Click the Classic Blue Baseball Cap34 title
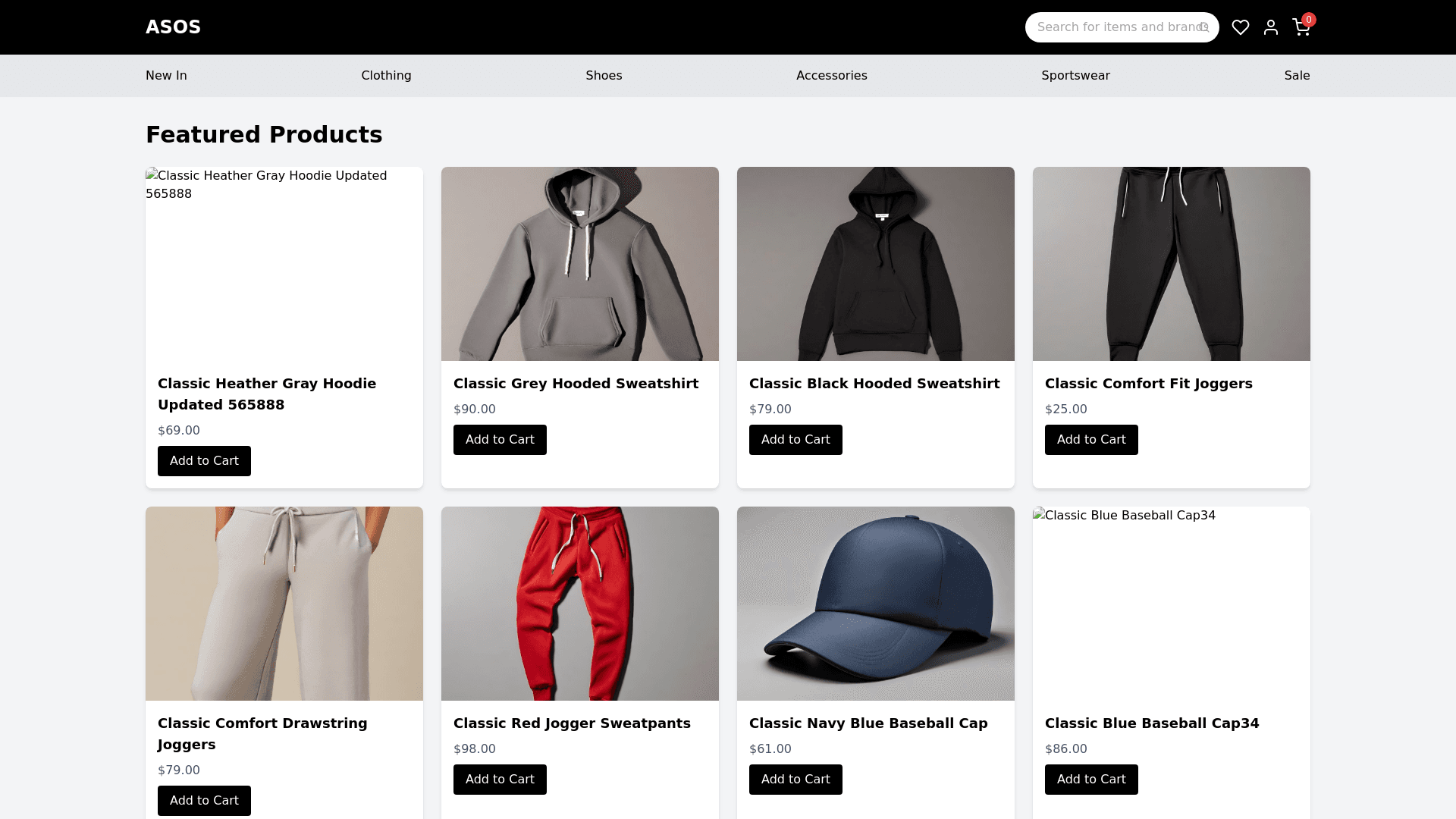Image resolution: width=1456 pixels, height=819 pixels. [1151, 723]
